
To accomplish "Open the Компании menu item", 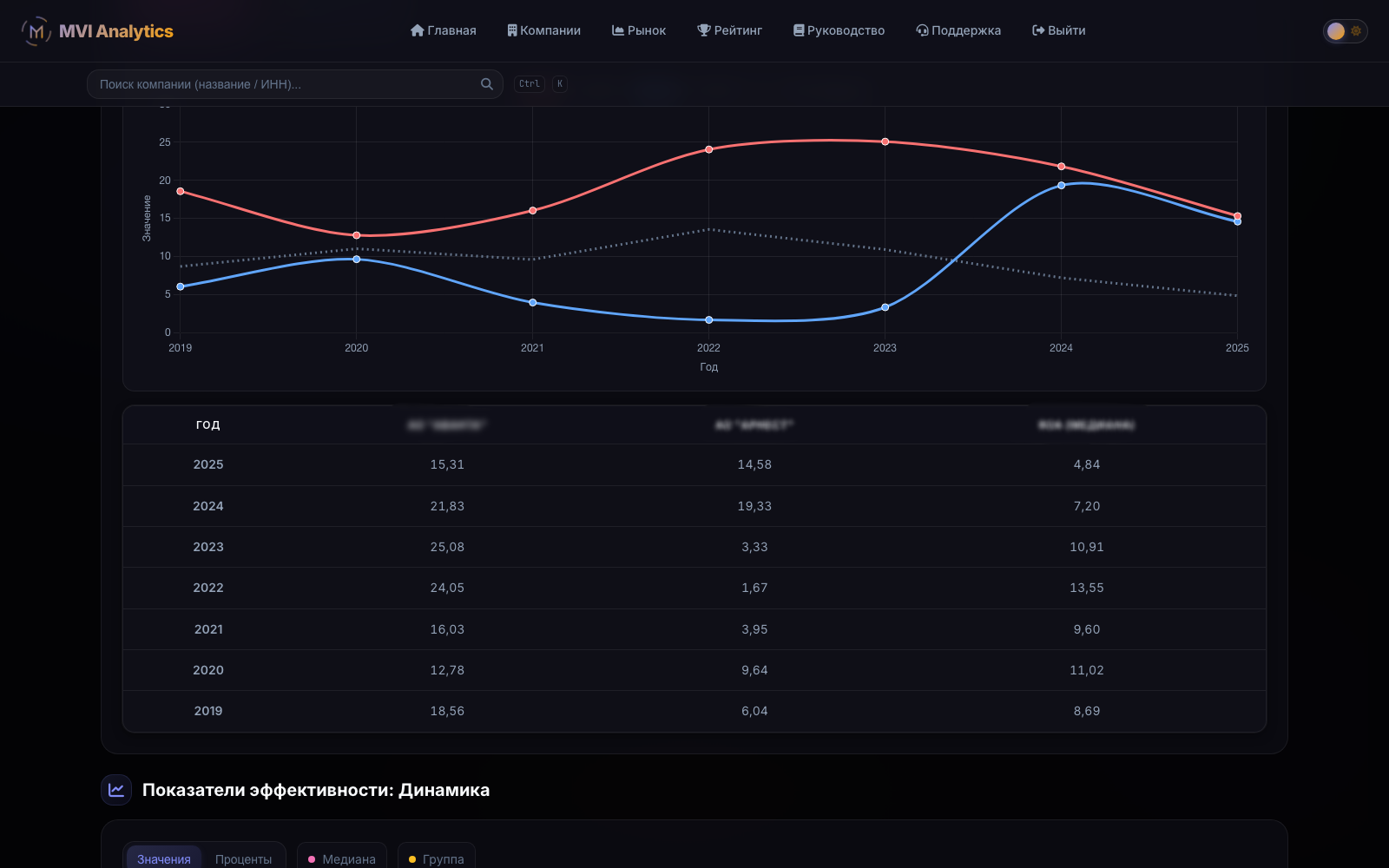I will pyautogui.click(x=543, y=30).
